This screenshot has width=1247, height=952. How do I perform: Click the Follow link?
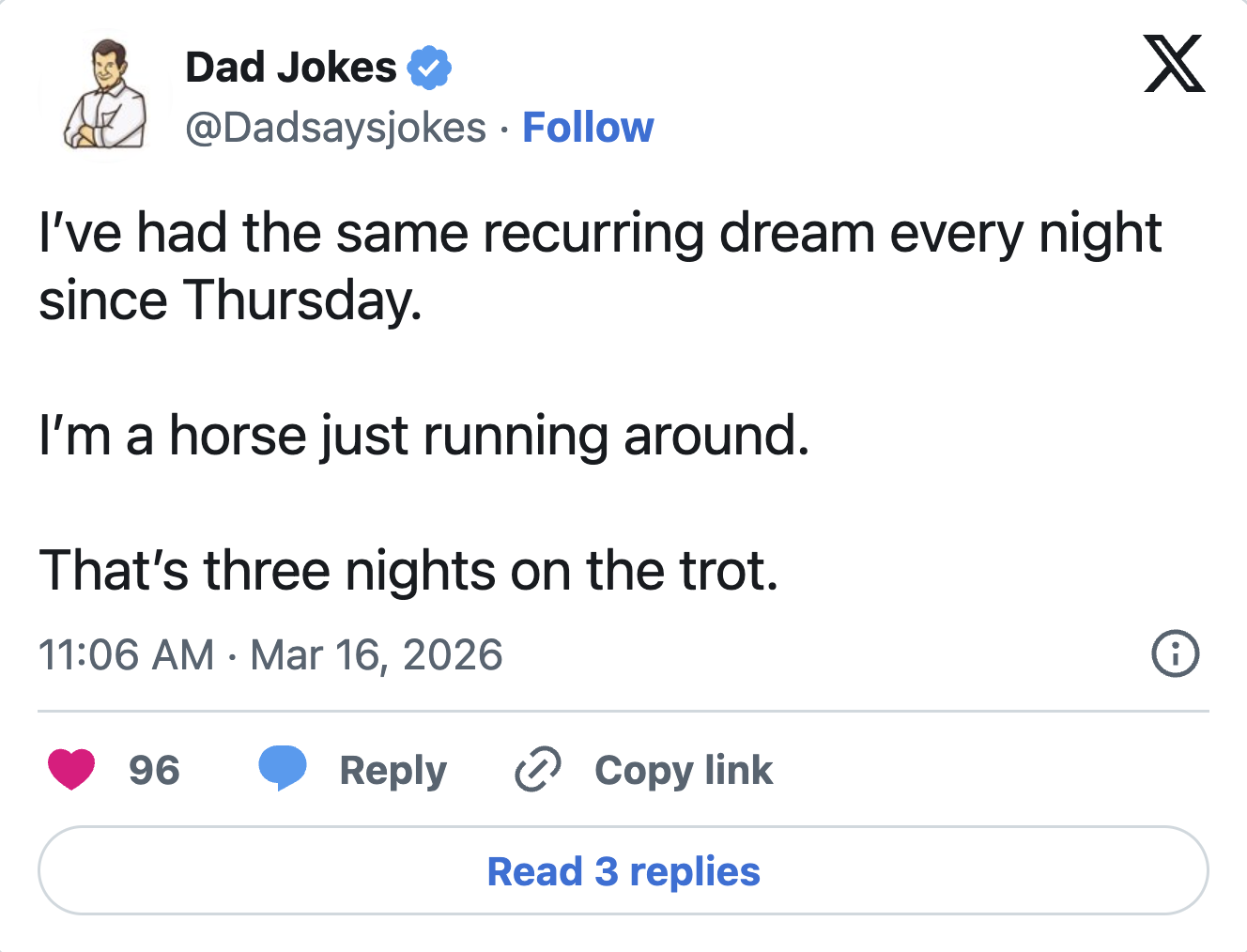[x=588, y=127]
